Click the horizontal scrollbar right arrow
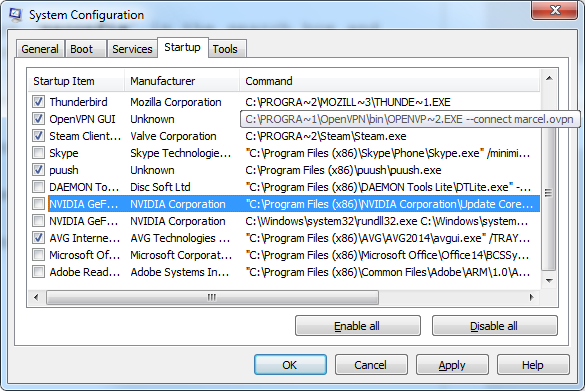Viewport: 585px width, 391px height. (x=532, y=297)
